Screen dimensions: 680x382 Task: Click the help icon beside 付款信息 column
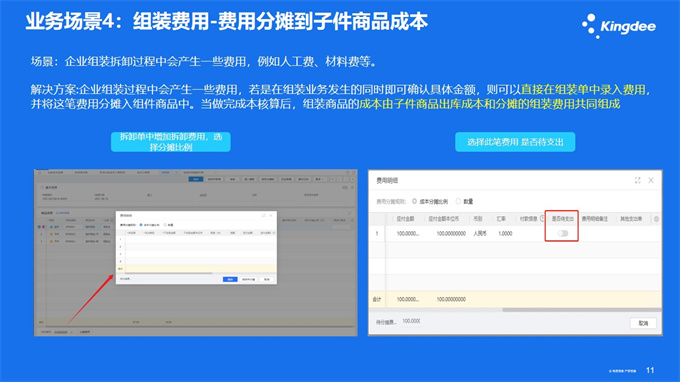[x=542, y=219]
